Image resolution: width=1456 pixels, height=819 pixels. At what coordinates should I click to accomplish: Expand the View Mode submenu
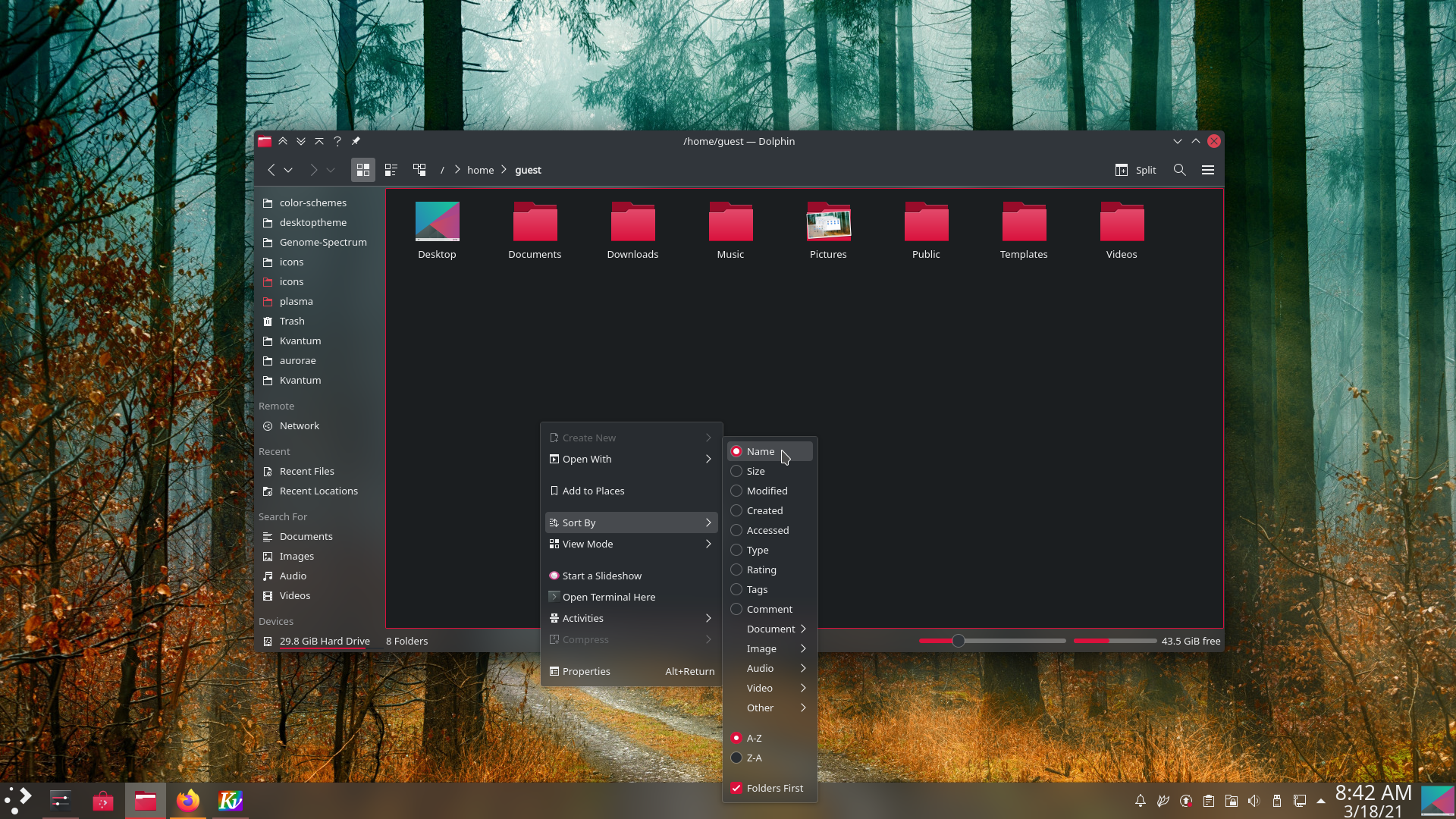coord(631,544)
